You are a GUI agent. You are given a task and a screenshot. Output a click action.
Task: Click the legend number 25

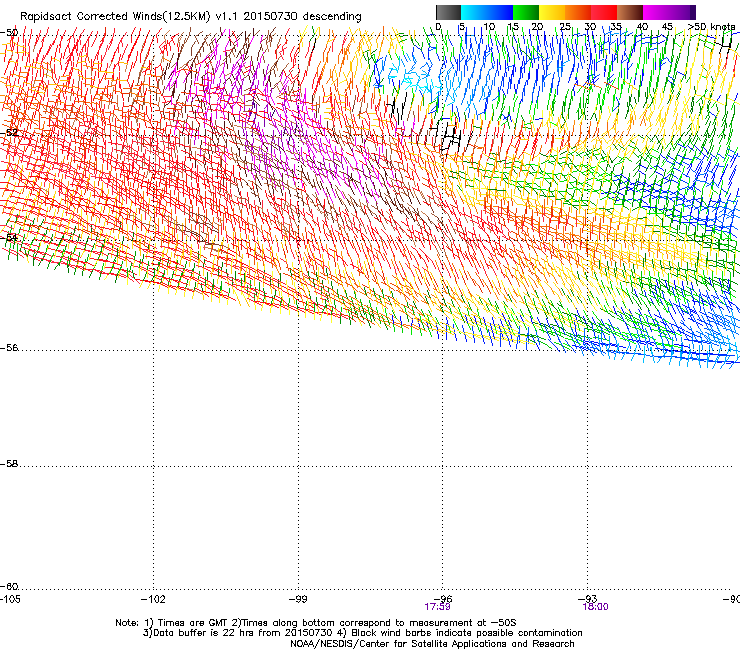coord(565,27)
